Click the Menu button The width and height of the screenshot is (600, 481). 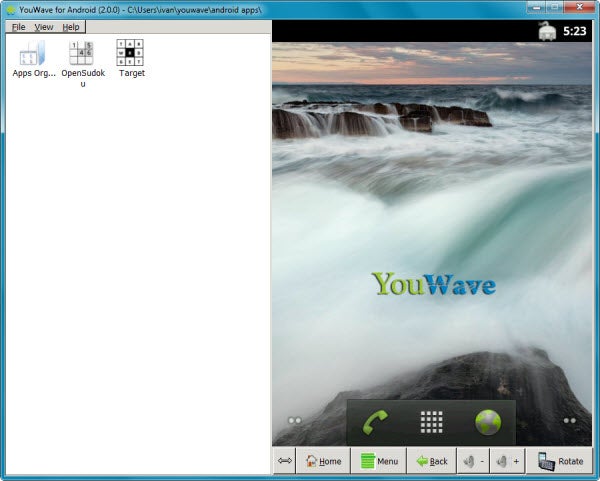pos(379,461)
